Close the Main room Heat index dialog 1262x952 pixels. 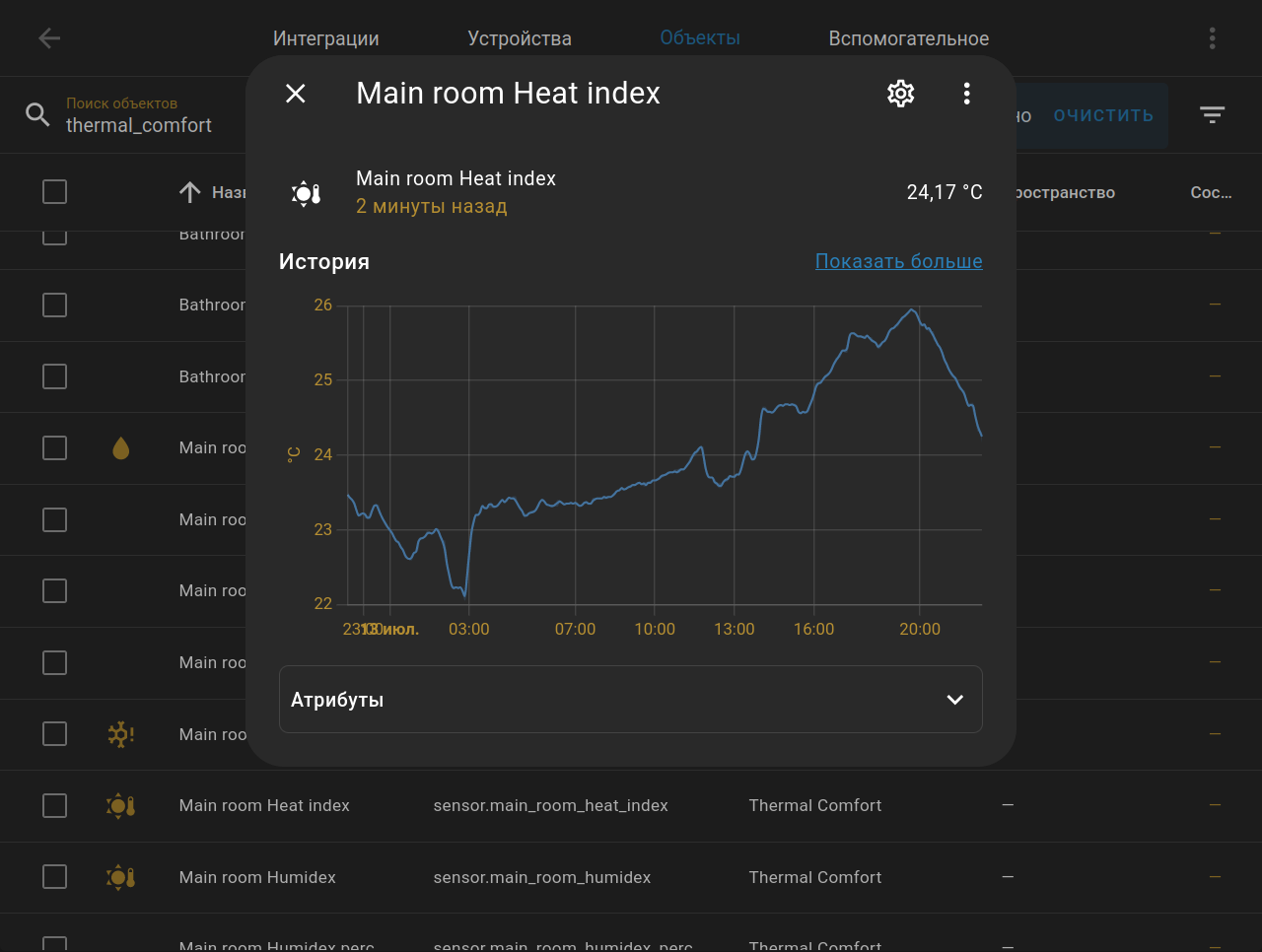[296, 94]
